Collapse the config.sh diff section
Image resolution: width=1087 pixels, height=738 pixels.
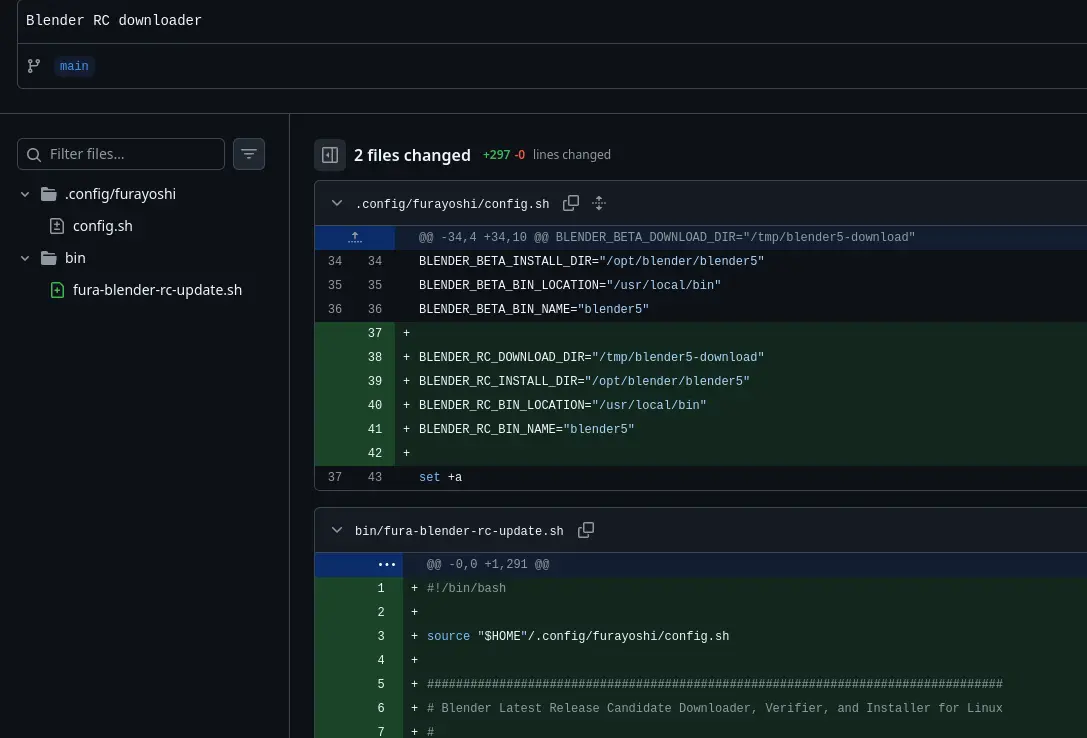(337, 203)
